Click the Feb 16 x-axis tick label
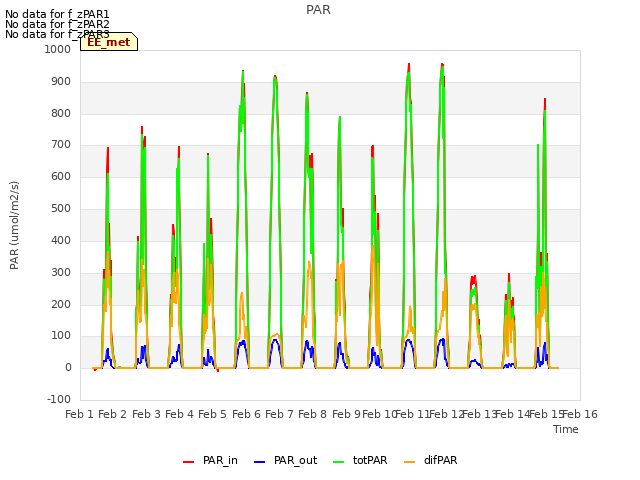The height and width of the screenshot is (480, 640). click(580, 414)
